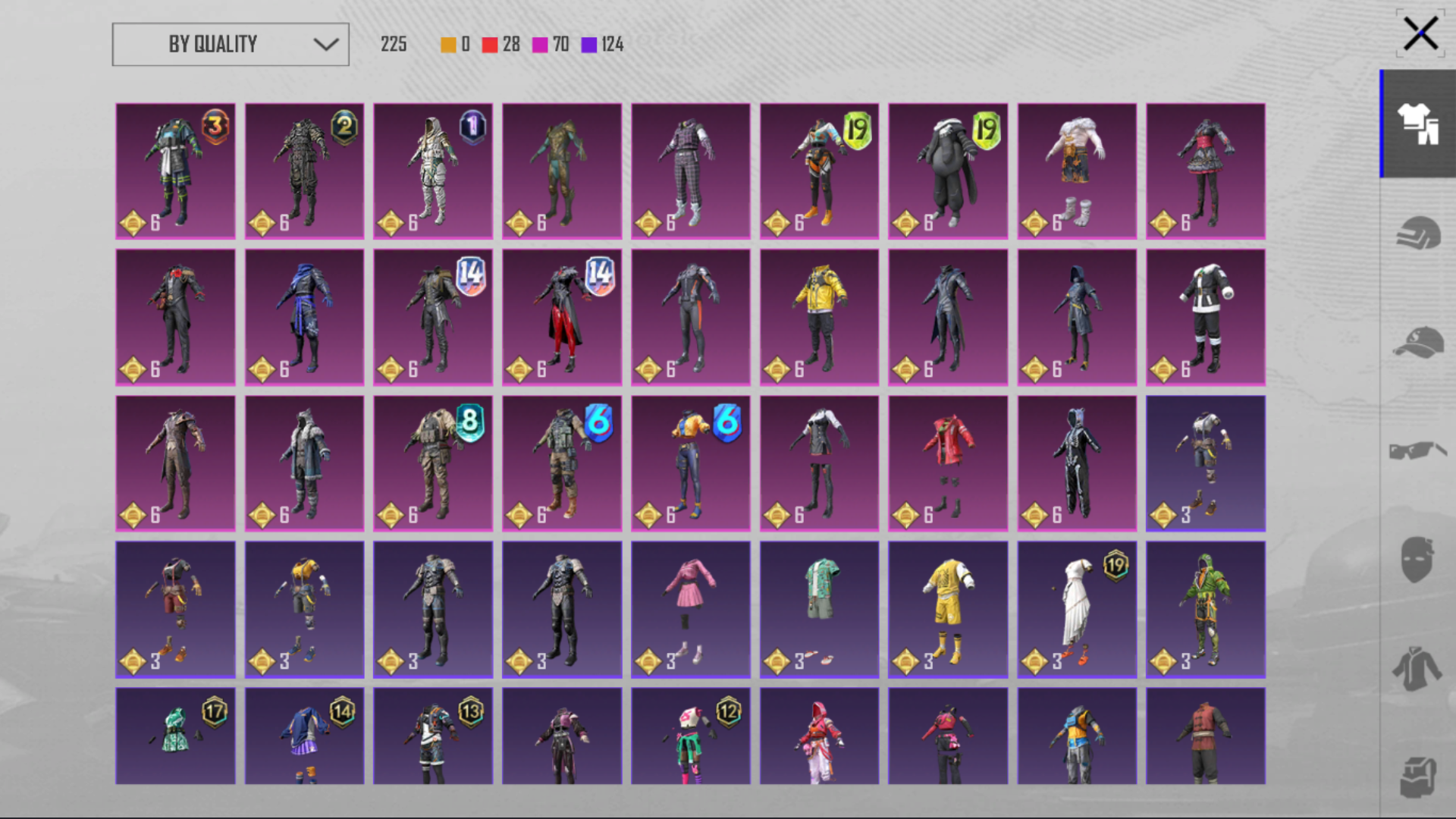Select the black bunny suit with badge 19

click(x=948, y=171)
